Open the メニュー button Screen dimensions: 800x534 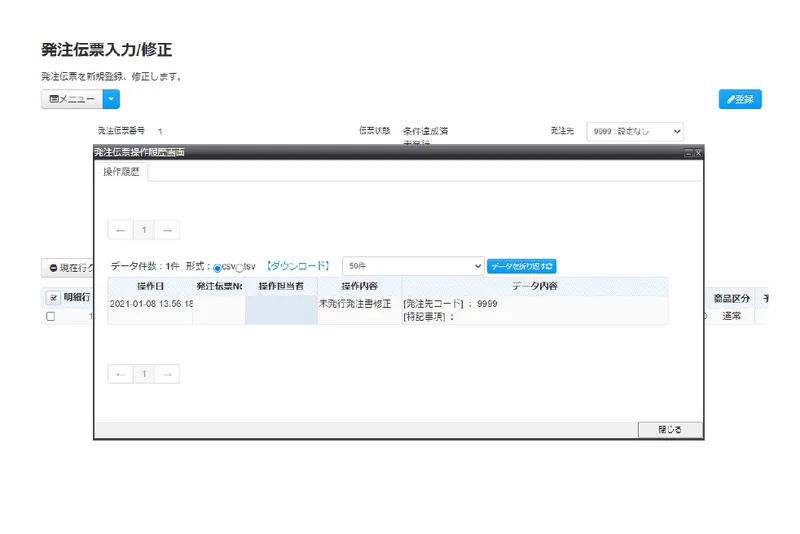[72, 99]
